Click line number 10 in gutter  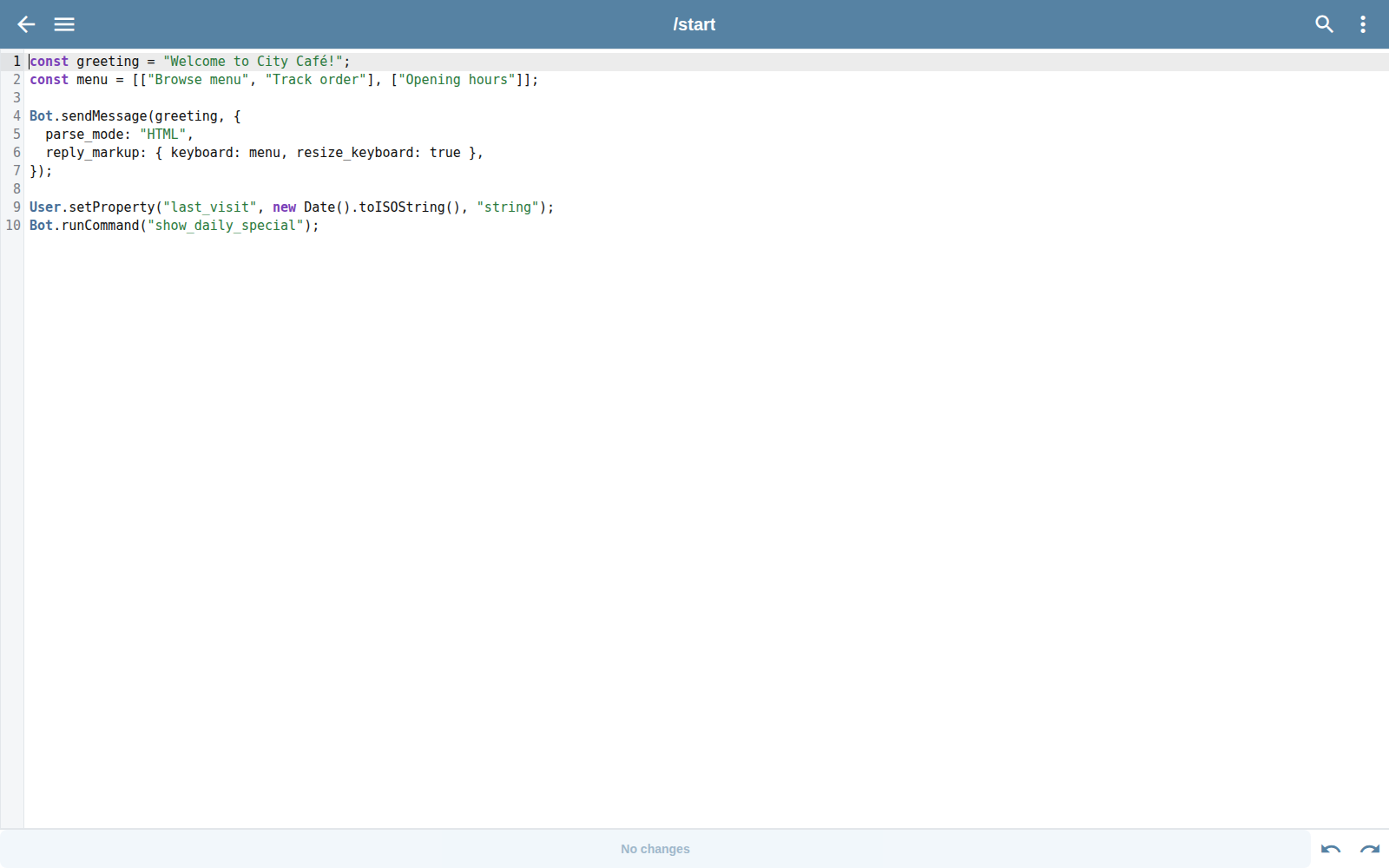click(13, 226)
